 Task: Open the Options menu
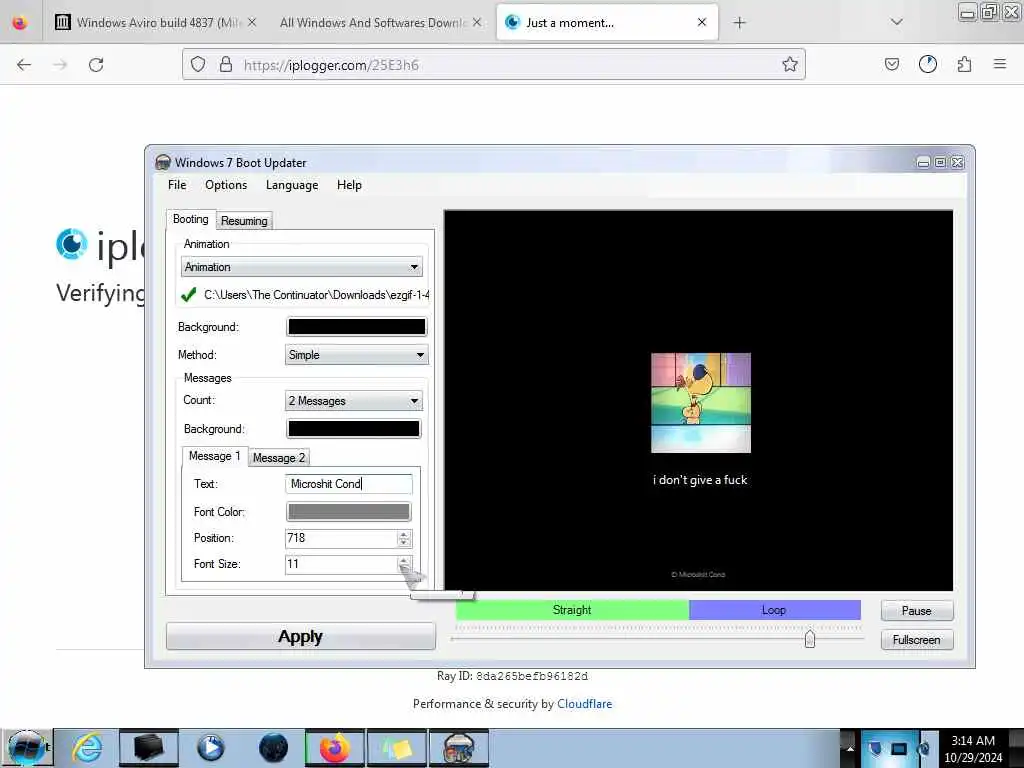[x=226, y=185]
